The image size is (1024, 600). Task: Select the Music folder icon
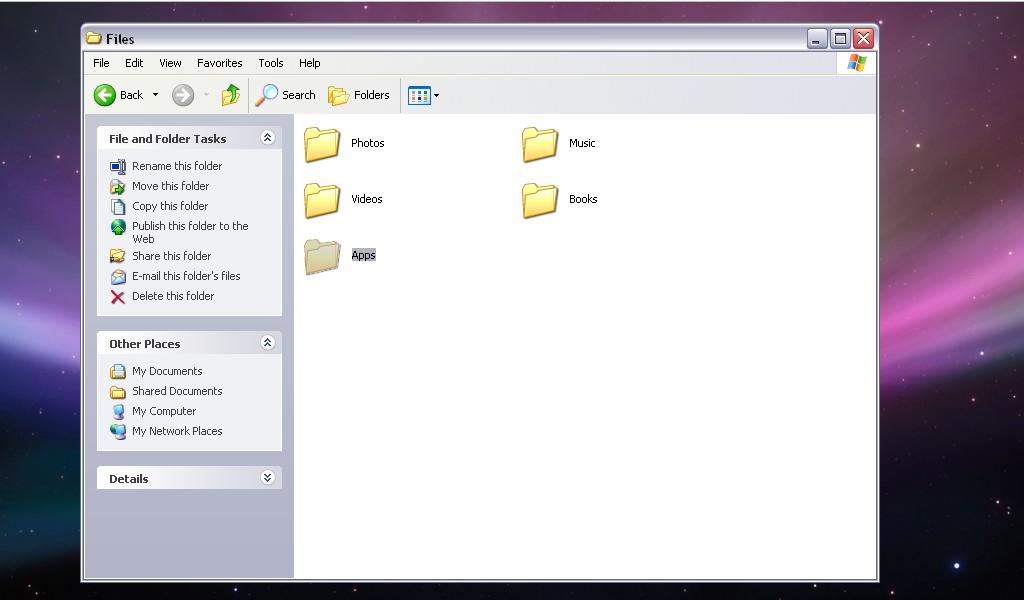pos(540,144)
